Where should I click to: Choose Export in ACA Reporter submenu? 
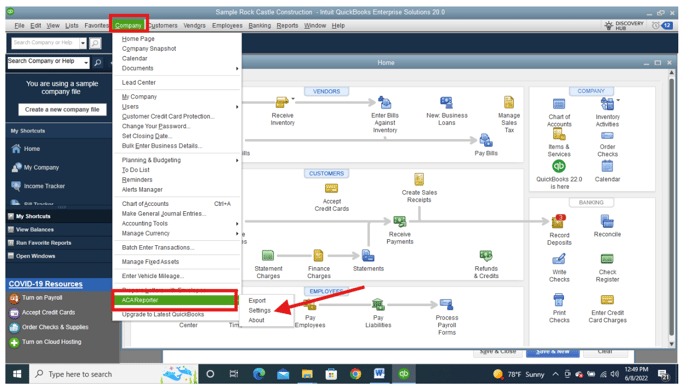pyautogui.click(x=257, y=301)
